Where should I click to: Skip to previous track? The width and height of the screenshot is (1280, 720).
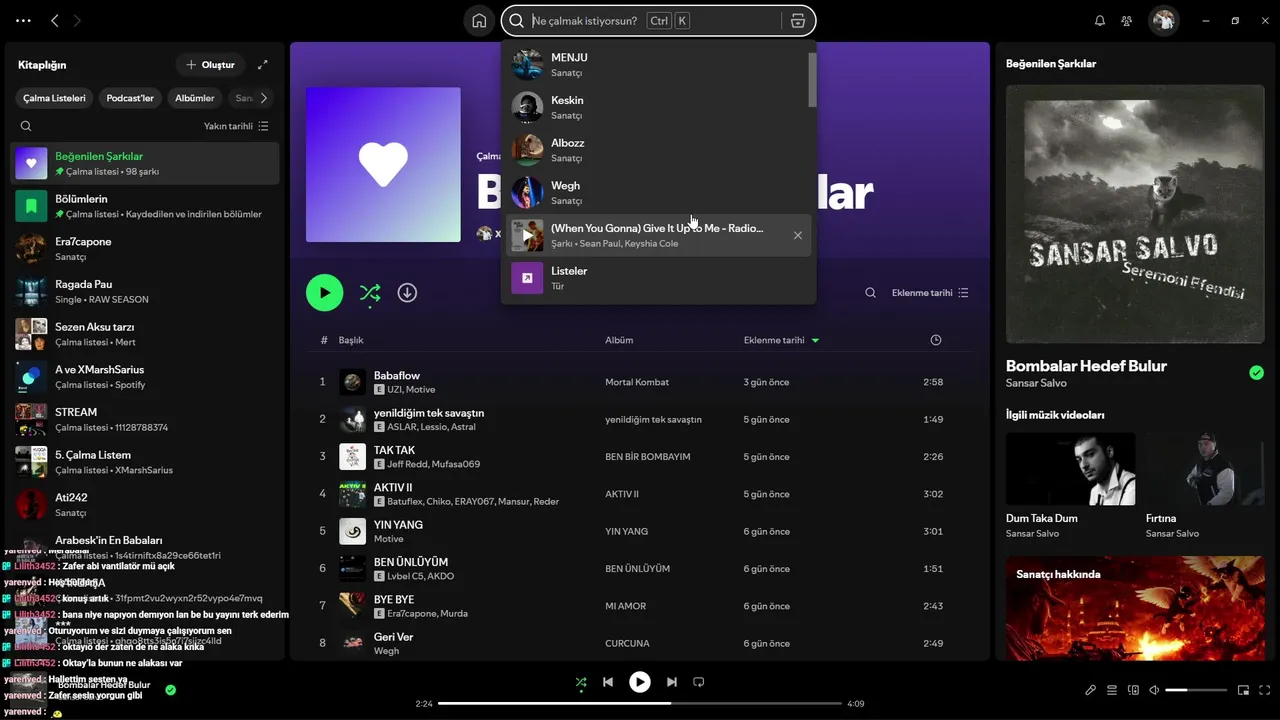pyautogui.click(x=608, y=682)
